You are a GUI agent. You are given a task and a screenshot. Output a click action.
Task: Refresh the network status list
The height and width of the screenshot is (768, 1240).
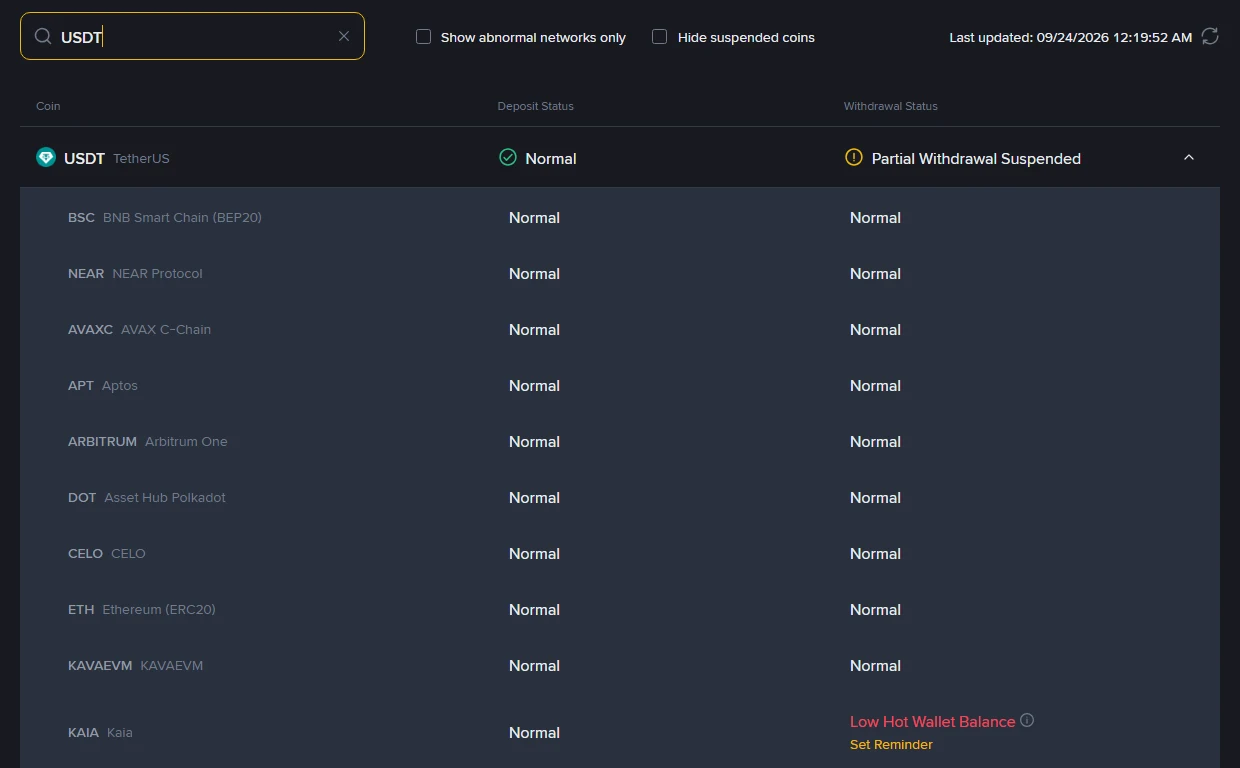tap(1210, 37)
